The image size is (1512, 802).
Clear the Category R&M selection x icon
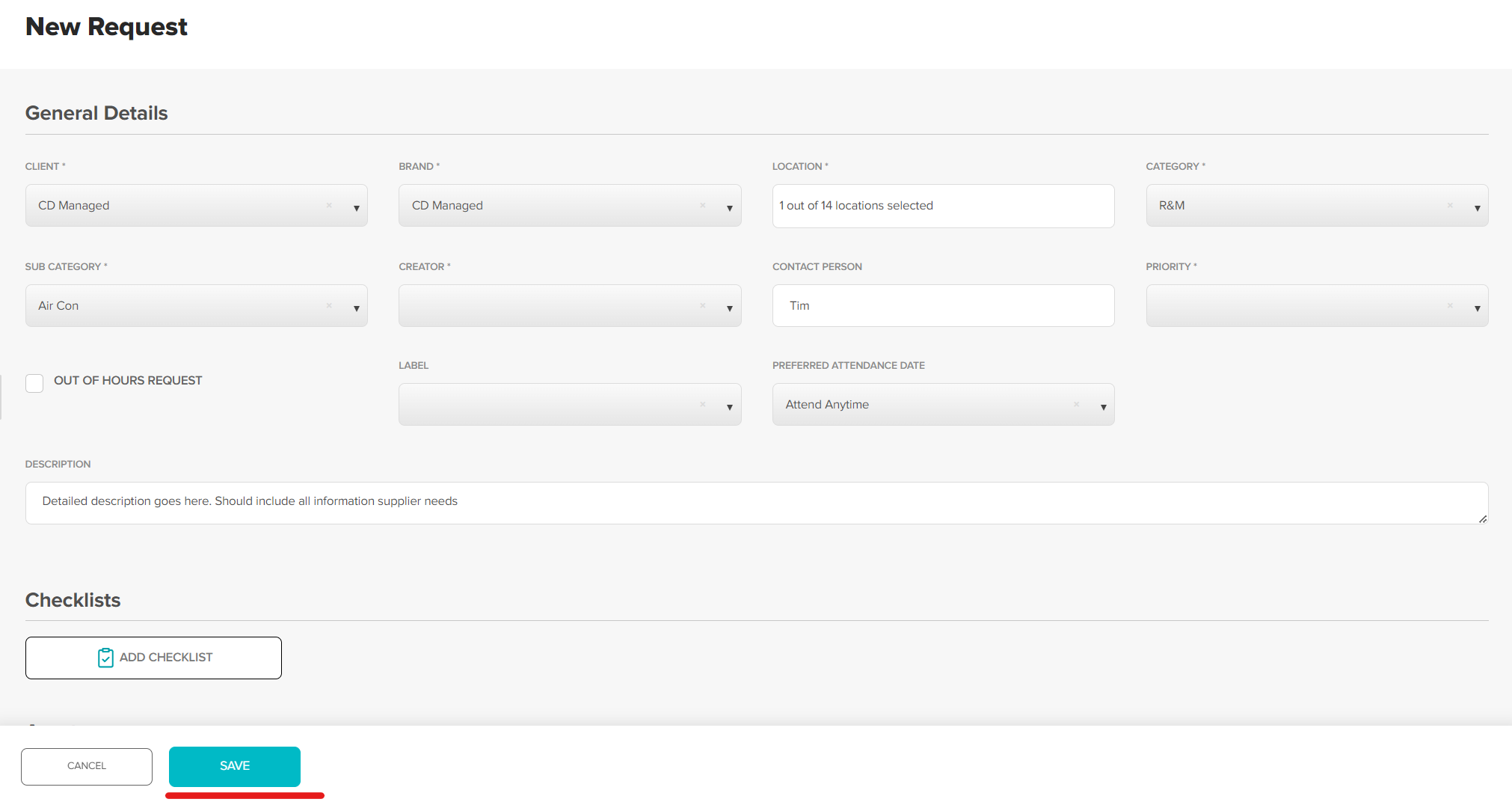1450,205
